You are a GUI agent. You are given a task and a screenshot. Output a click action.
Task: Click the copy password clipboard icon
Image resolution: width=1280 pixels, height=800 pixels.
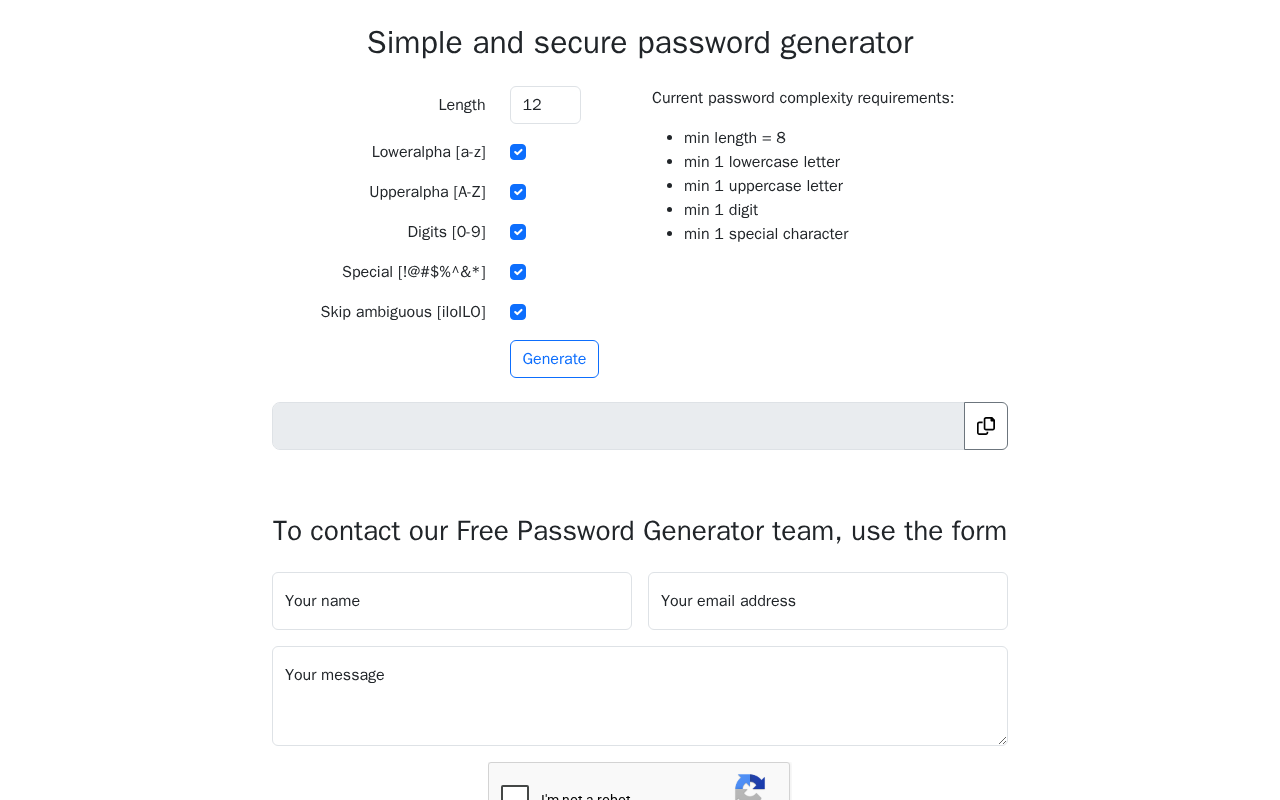point(986,426)
